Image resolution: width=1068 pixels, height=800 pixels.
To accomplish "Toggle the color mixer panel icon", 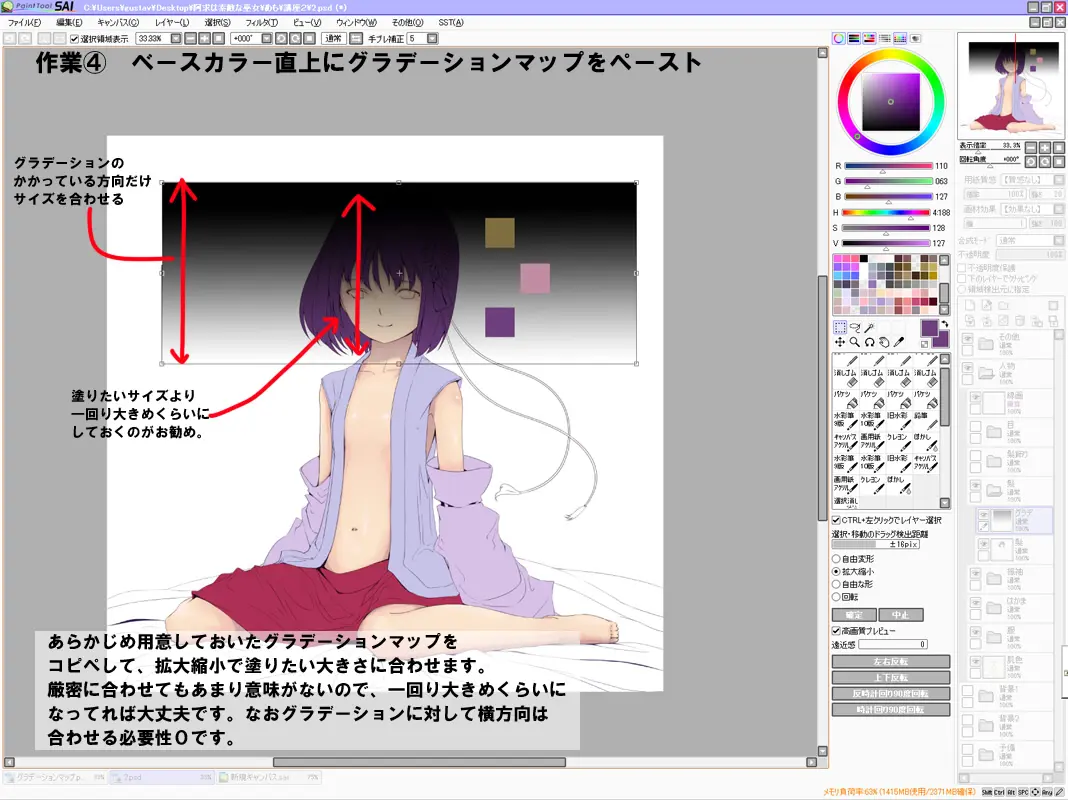I will point(885,39).
